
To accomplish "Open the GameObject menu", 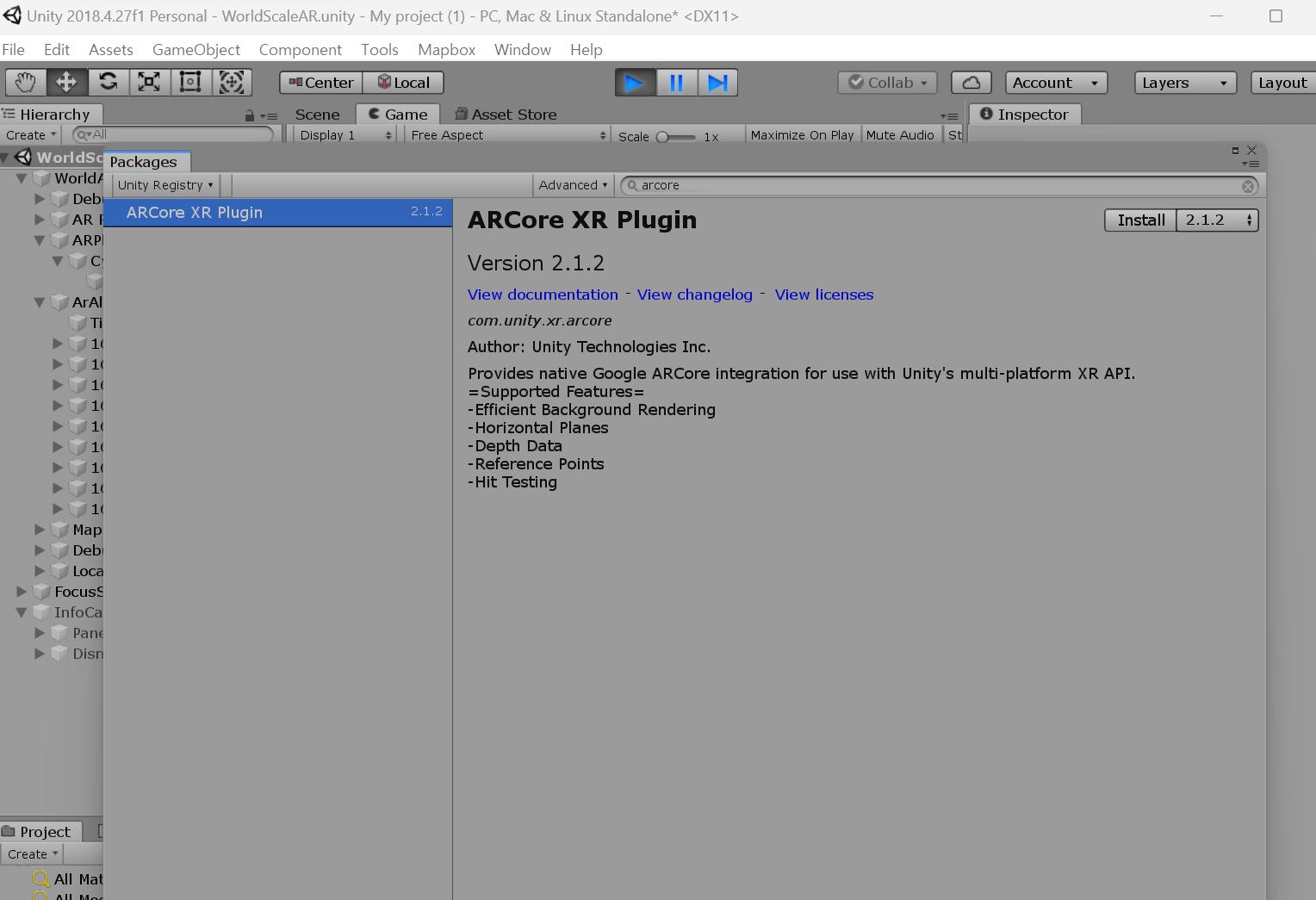I will point(196,50).
